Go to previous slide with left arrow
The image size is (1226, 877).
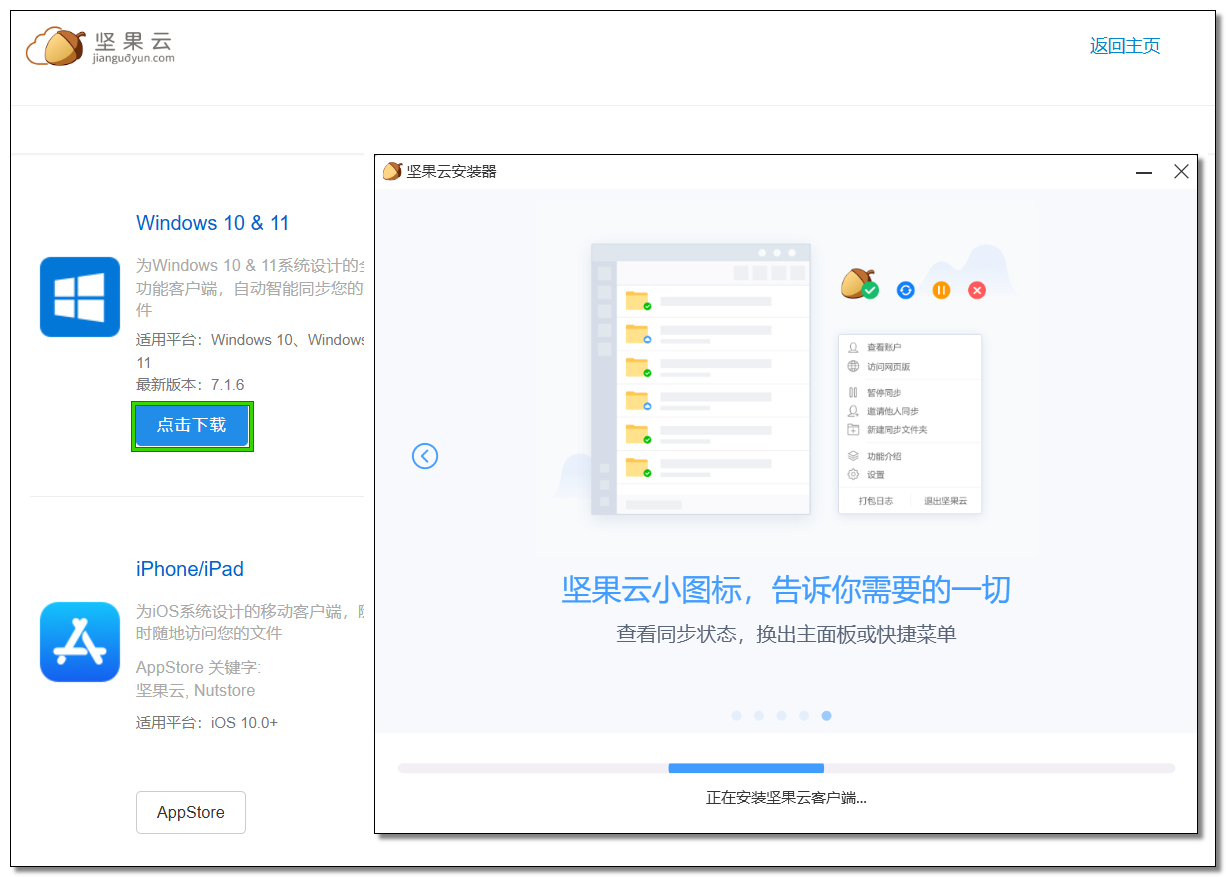pos(425,456)
